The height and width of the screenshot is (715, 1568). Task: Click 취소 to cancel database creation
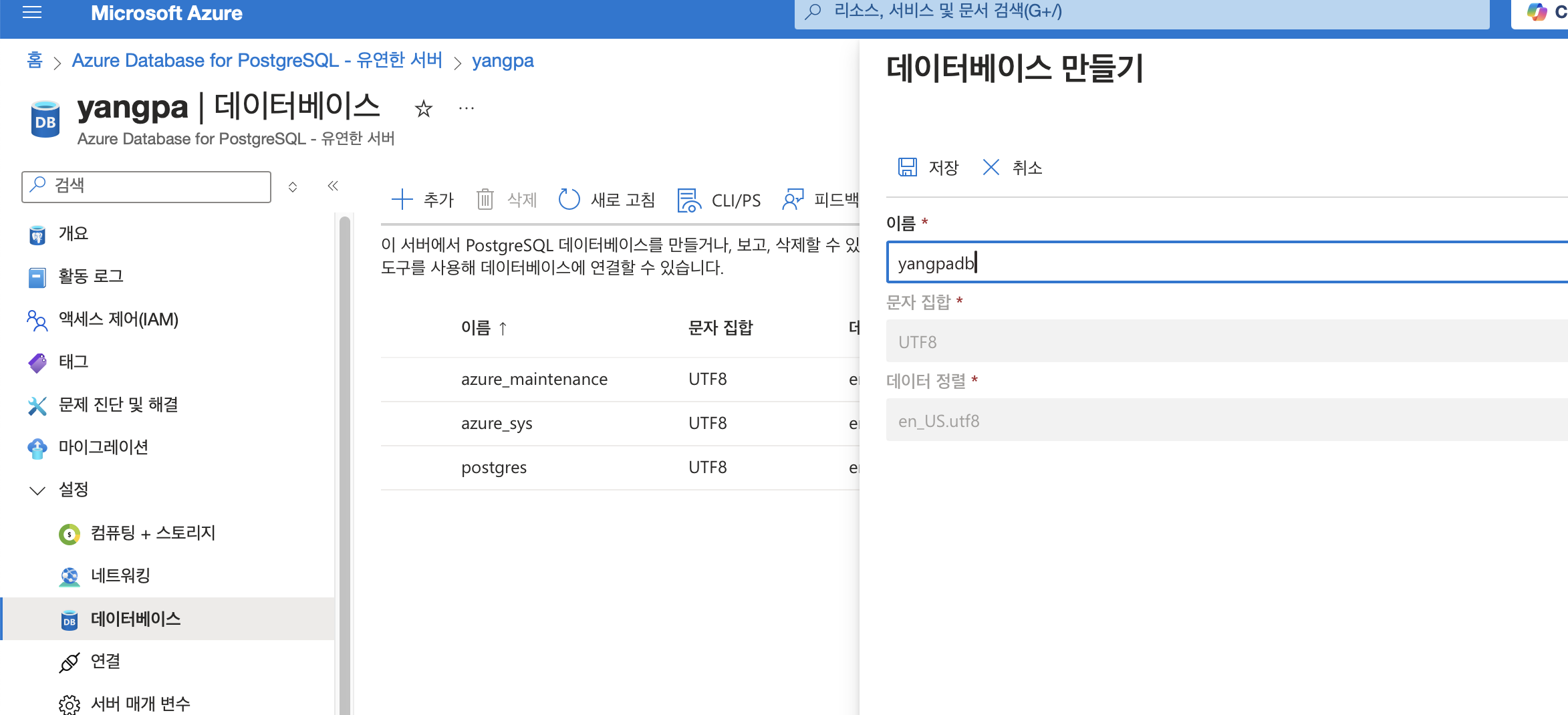1013,167
